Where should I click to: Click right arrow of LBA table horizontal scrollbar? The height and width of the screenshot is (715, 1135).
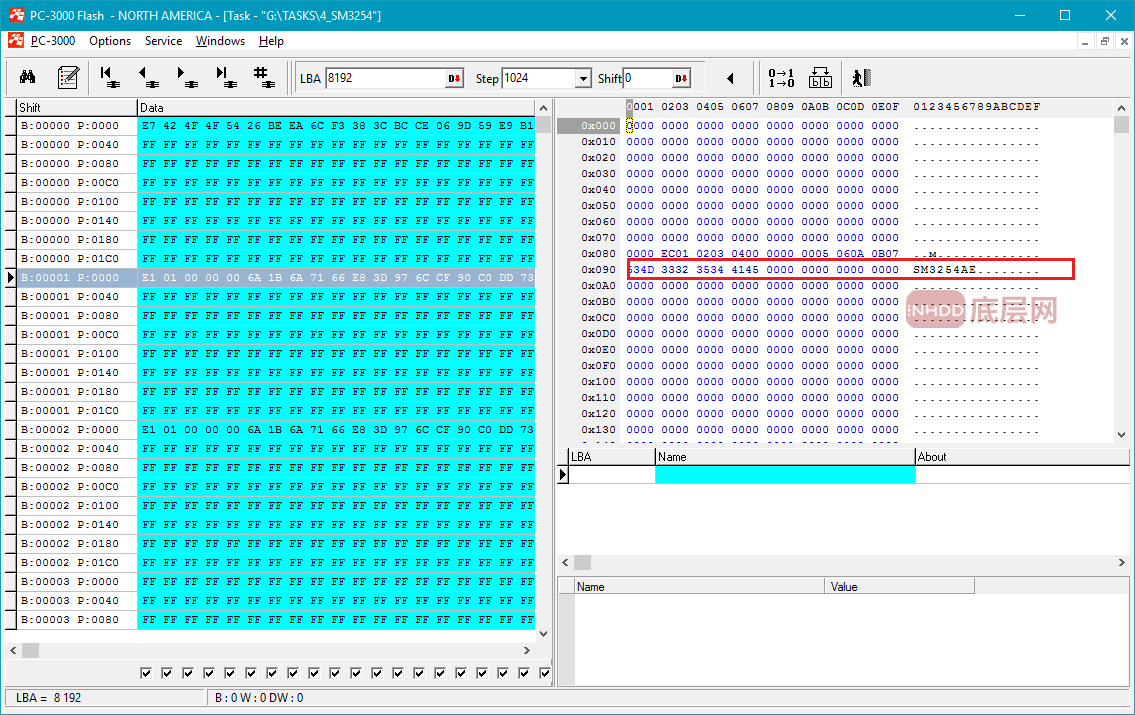tap(1121, 562)
